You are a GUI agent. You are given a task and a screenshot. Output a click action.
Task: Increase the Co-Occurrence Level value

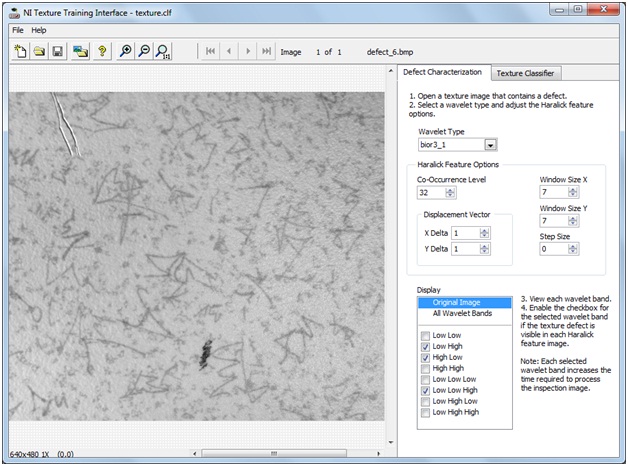(450, 189)
